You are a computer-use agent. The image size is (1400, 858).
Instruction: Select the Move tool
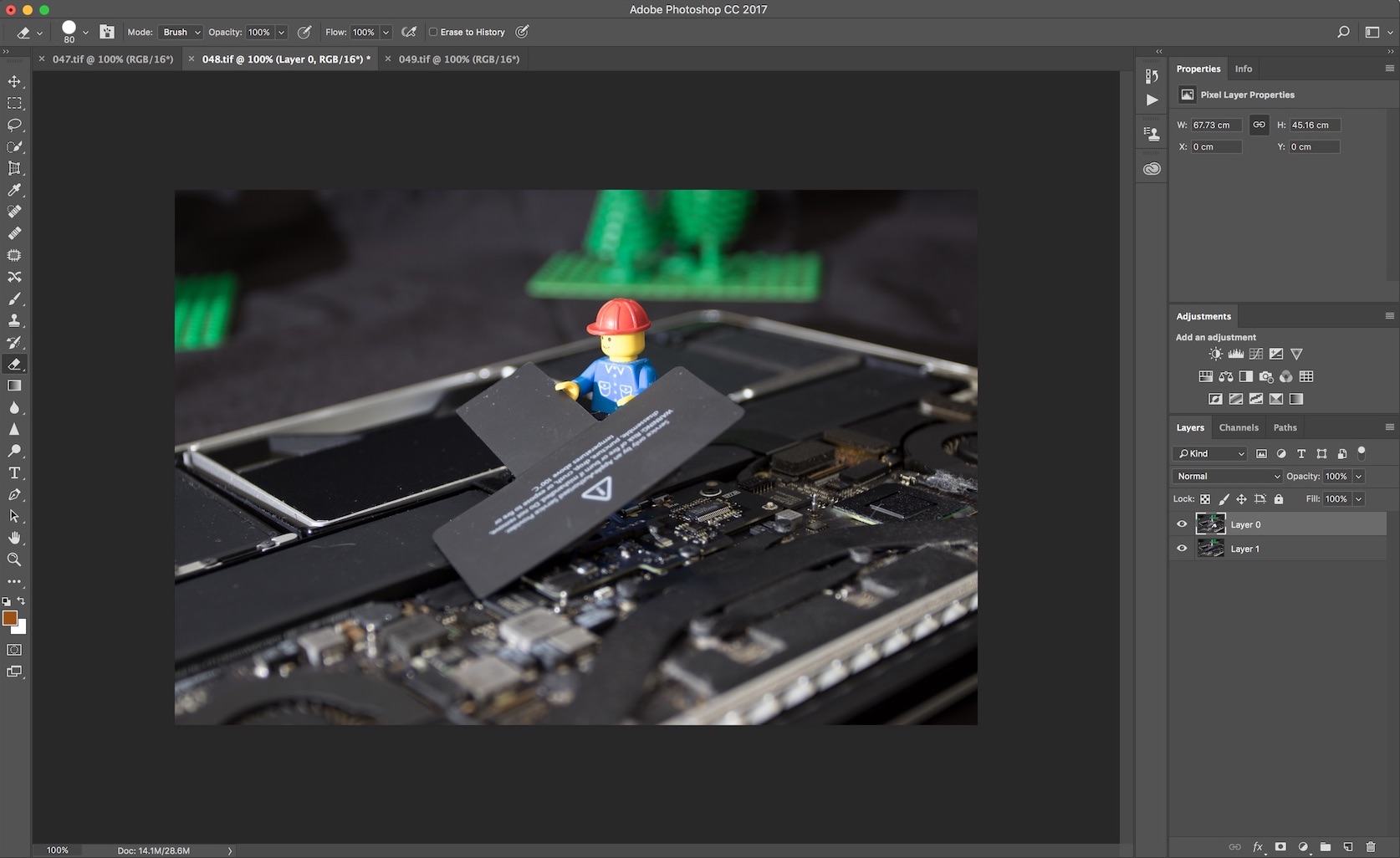coord(14,81)
